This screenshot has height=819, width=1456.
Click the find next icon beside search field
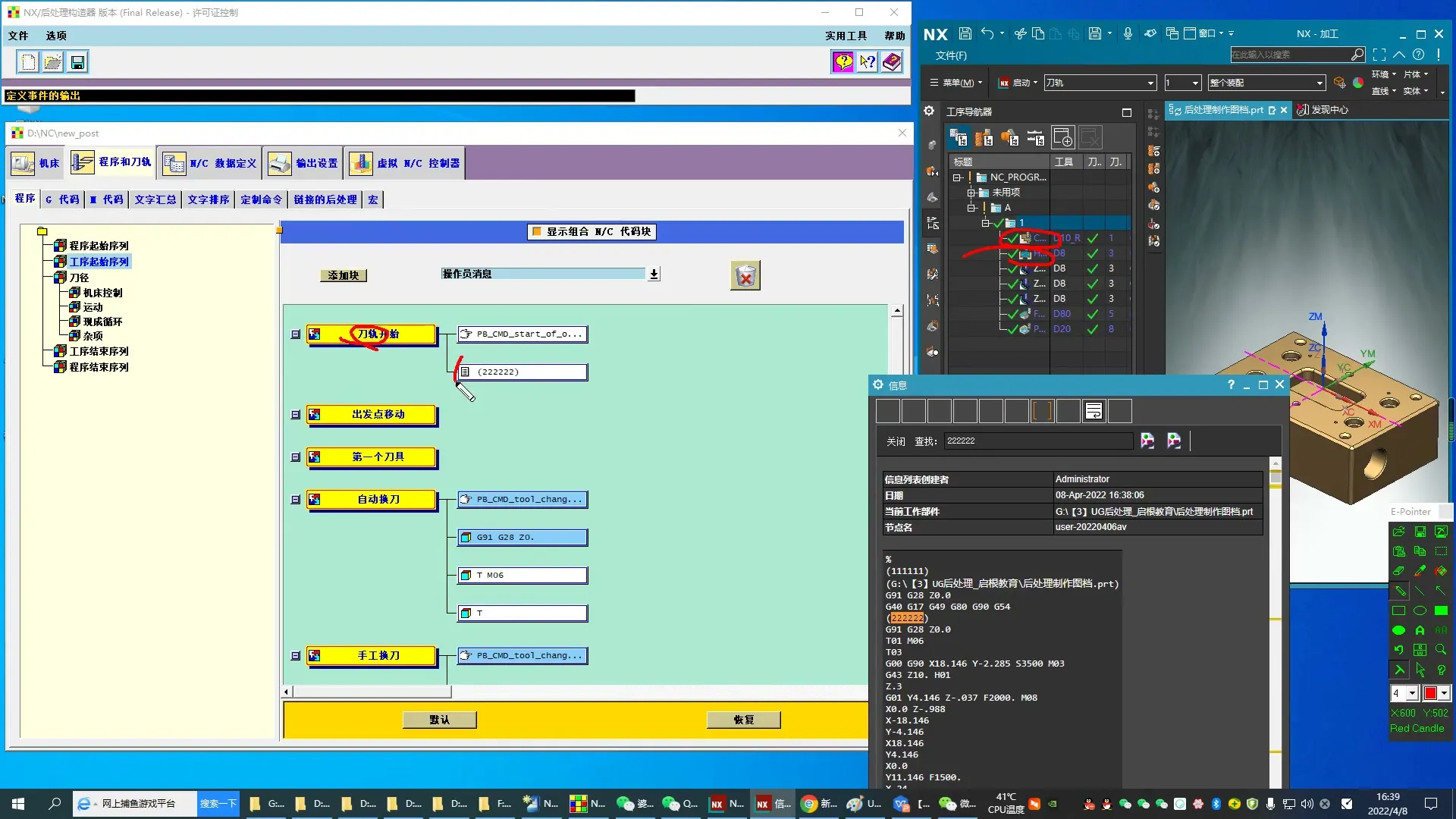click(x=1147, y=441)
